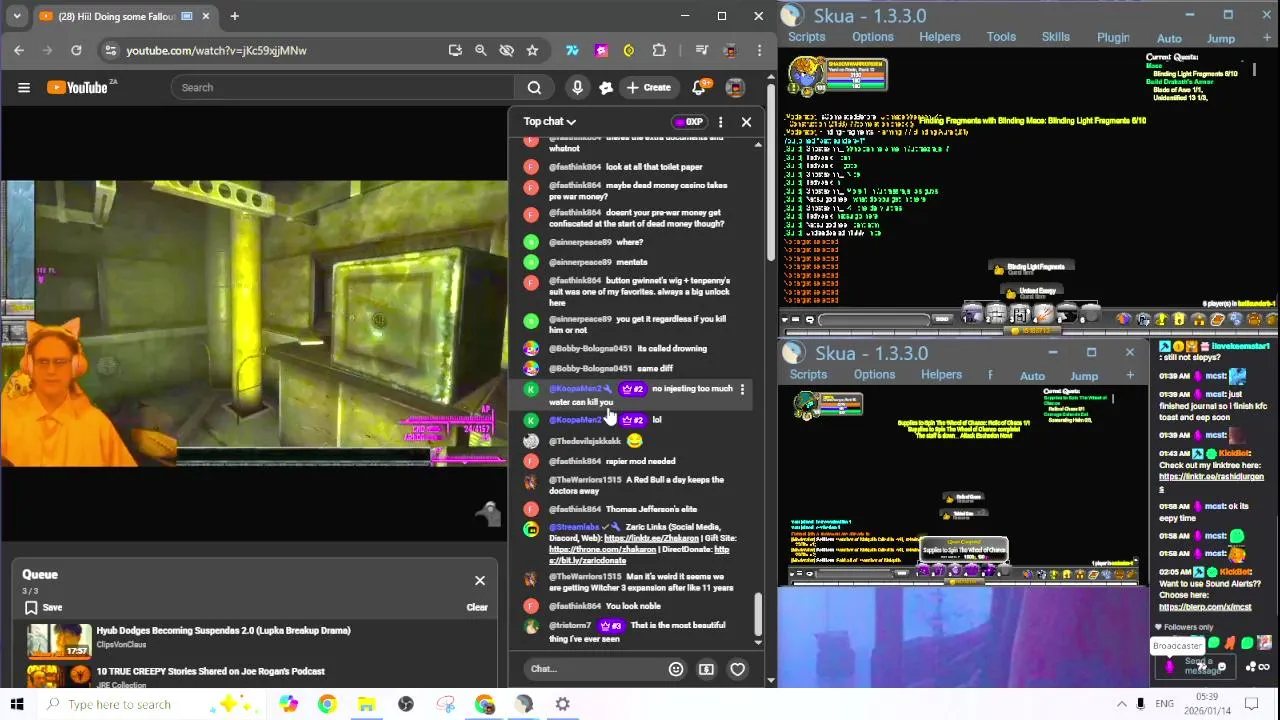1280x720 pixels.
Task: Open File Explorer from taskbar
Action: pos(366,704)
